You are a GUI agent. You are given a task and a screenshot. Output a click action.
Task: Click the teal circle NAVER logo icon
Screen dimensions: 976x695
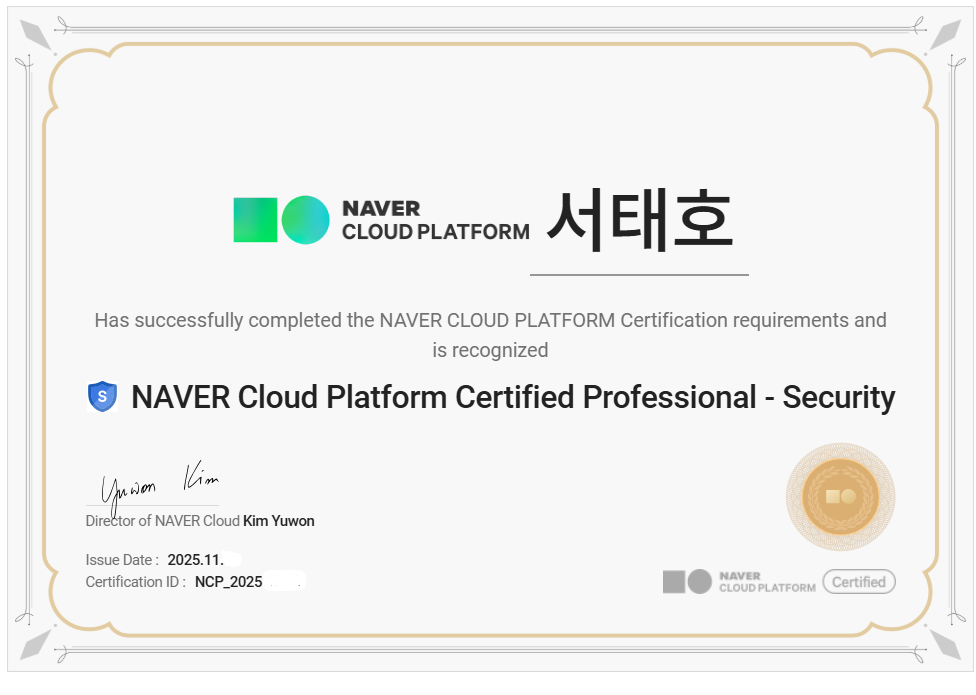[x=305, y=220]
